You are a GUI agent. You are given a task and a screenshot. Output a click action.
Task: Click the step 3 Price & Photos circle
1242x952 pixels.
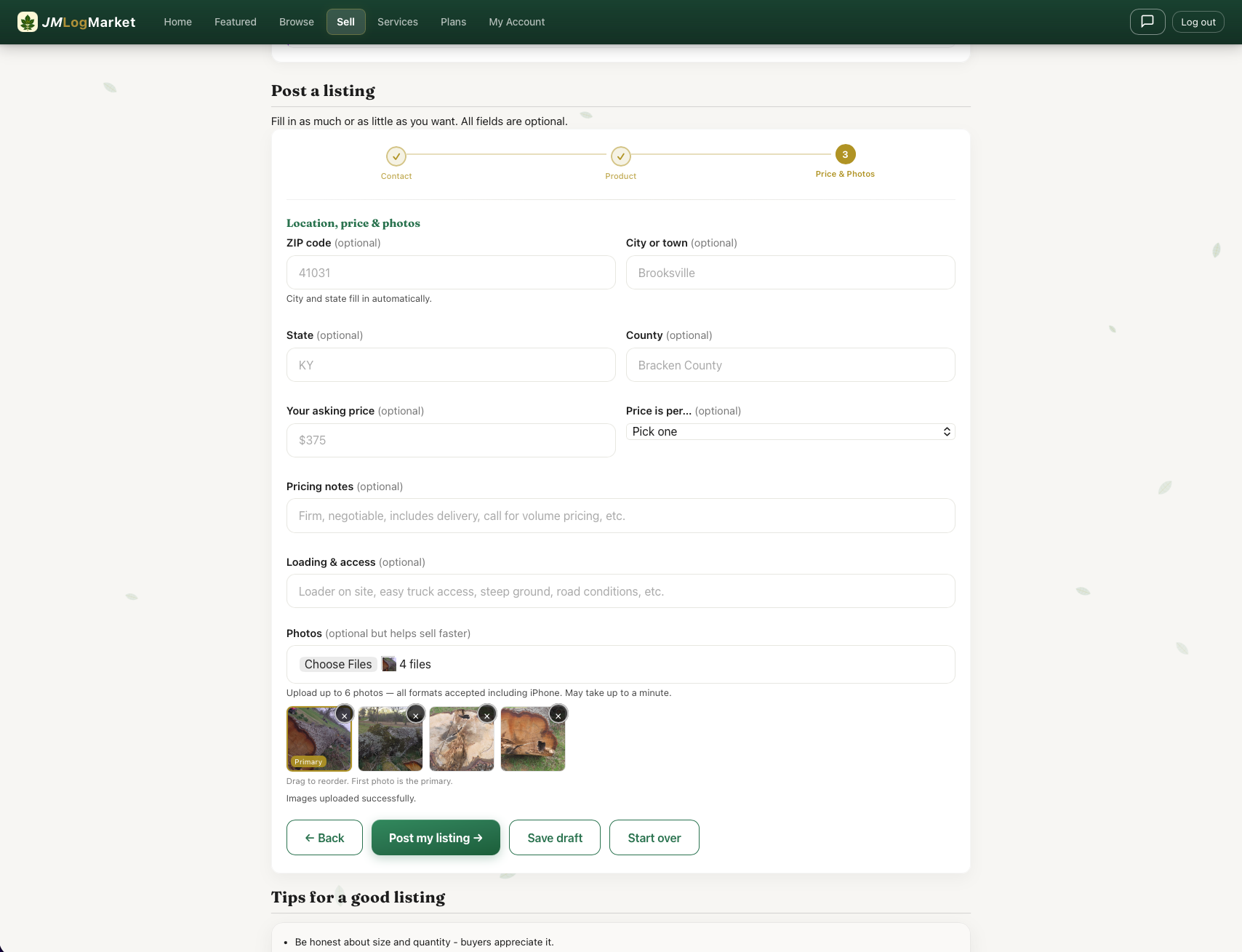(845, 155)
